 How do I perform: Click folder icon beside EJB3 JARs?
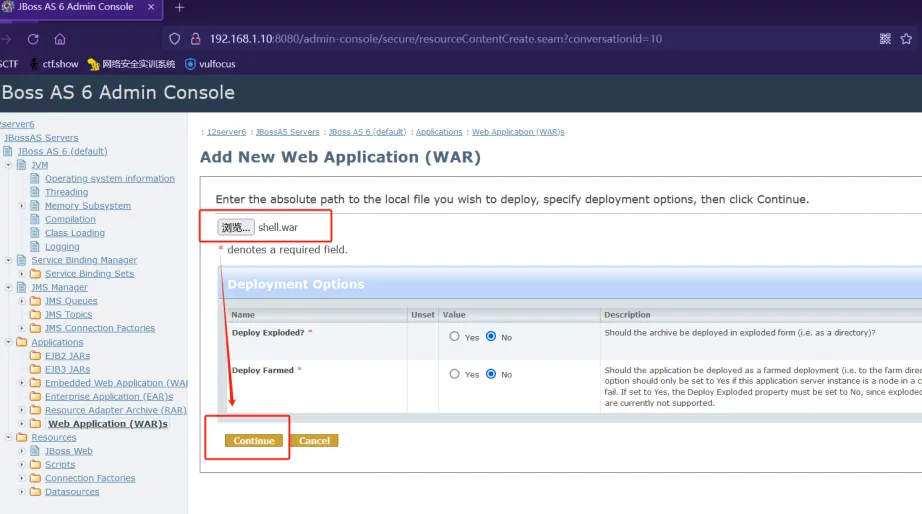[x=35, y=369]
